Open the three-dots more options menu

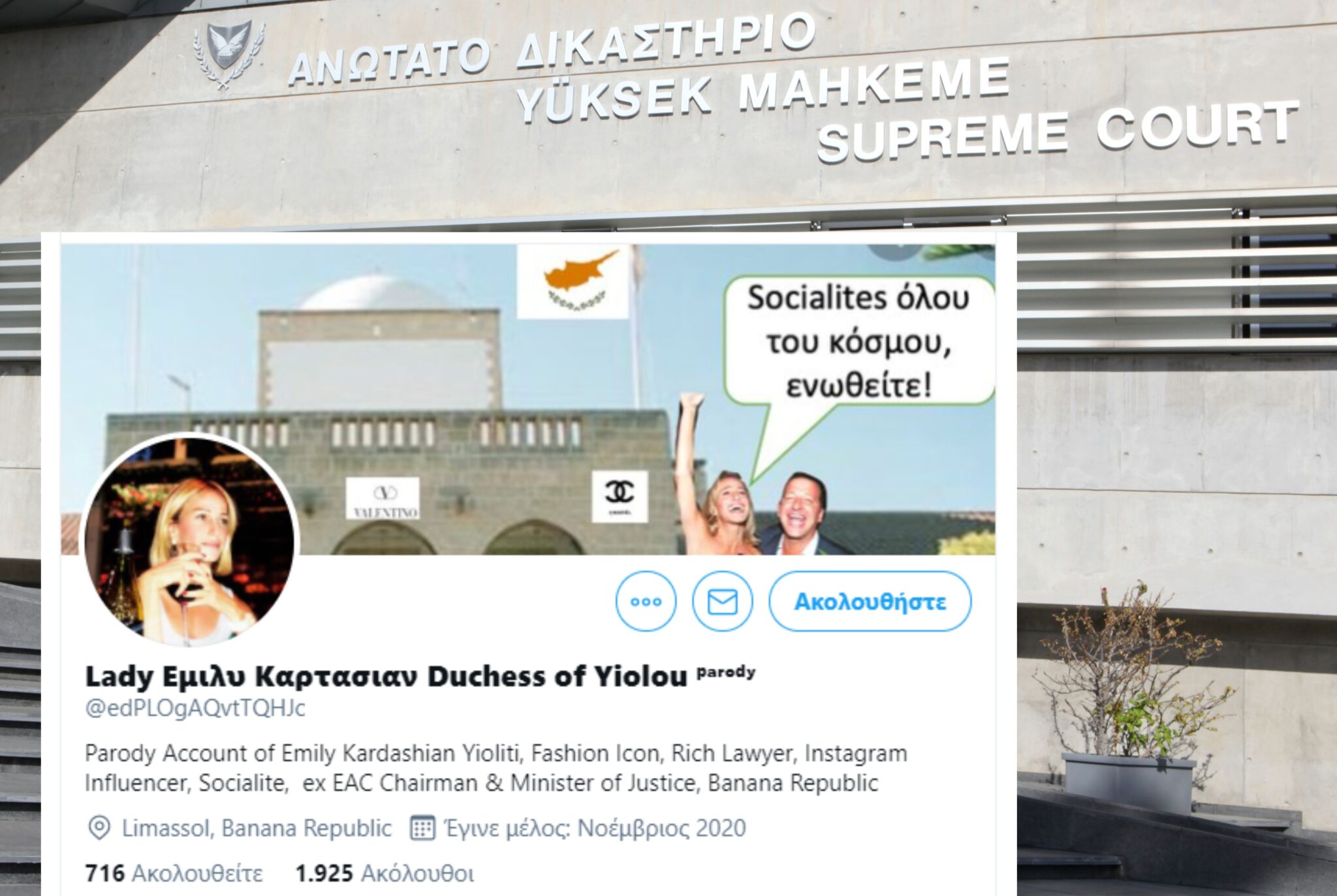click(x=646, y=601)
